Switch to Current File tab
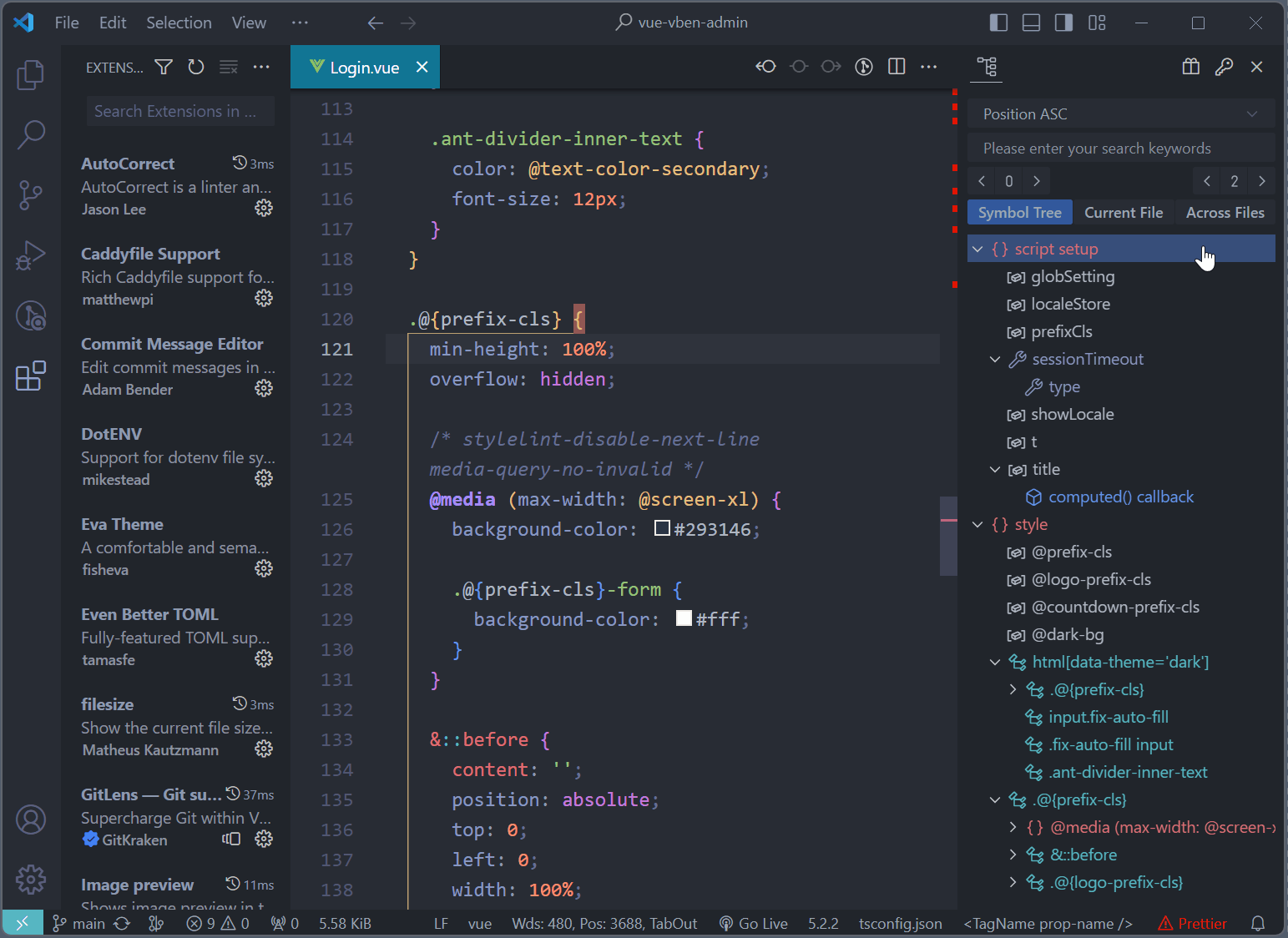Screen dimensions: 1288x938 1124,213
